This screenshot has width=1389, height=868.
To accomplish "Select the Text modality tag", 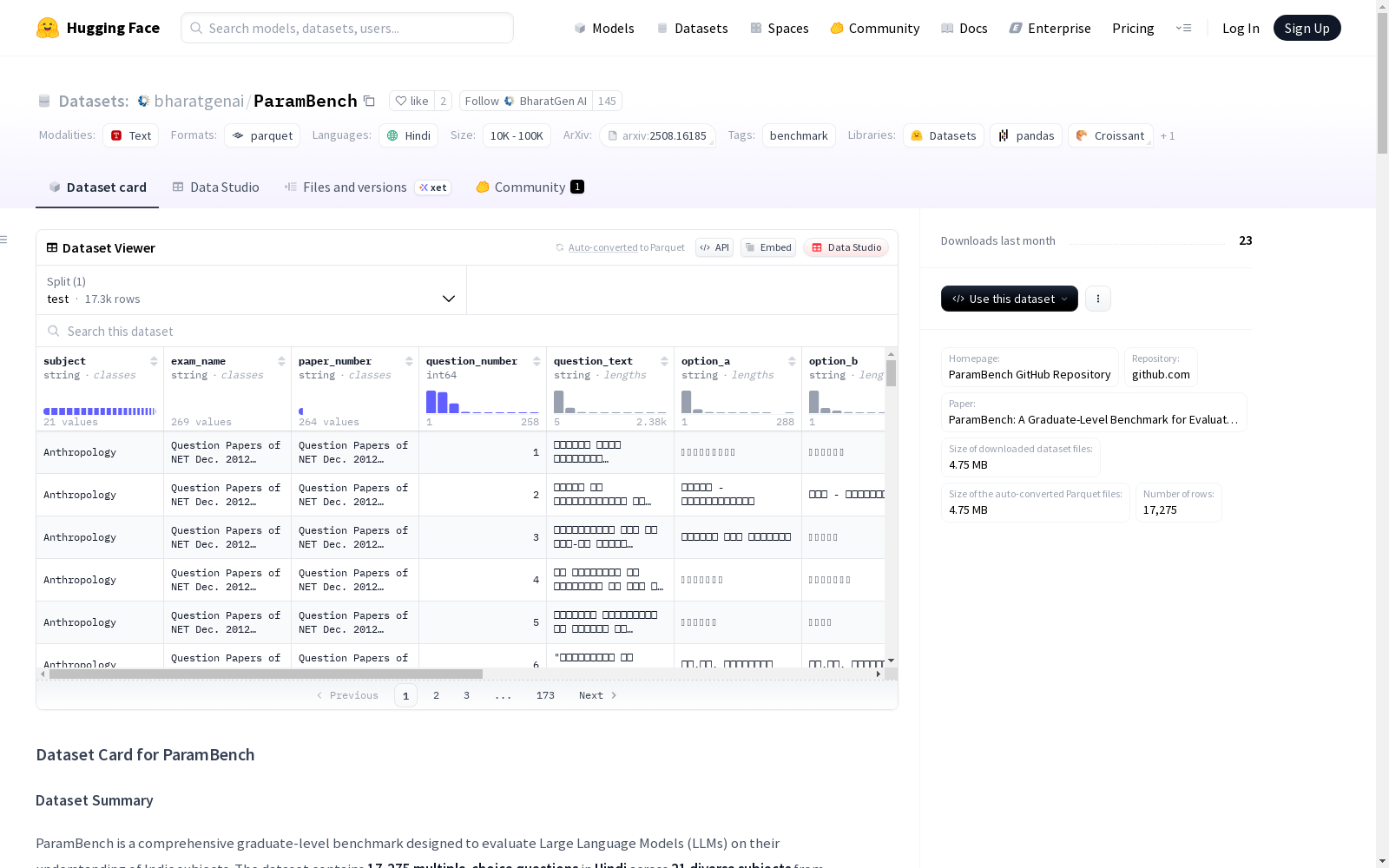I will (x=131, y=135).
